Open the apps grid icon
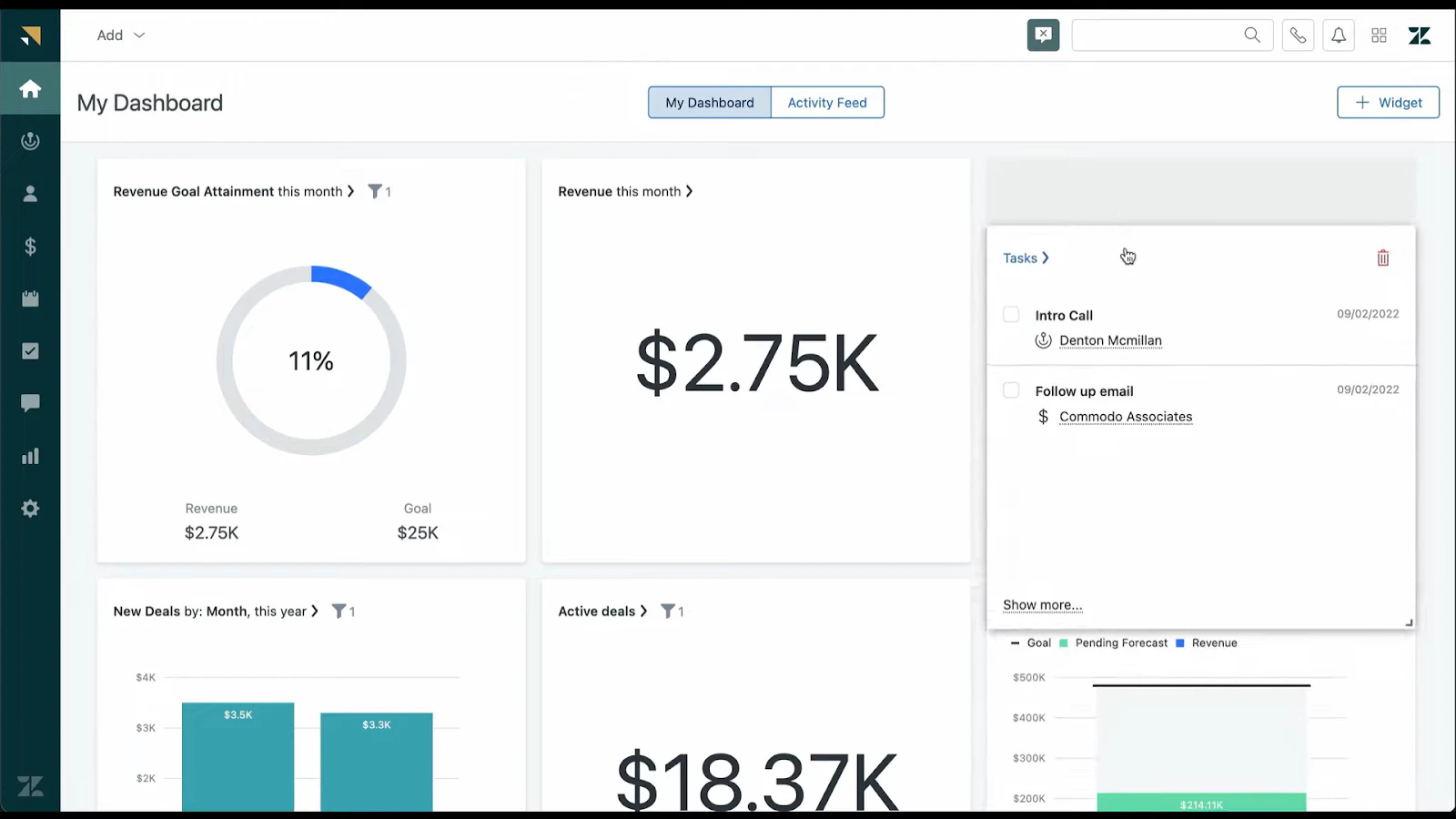Screen dimensions: 1456x819 [x=1380, y=35]
